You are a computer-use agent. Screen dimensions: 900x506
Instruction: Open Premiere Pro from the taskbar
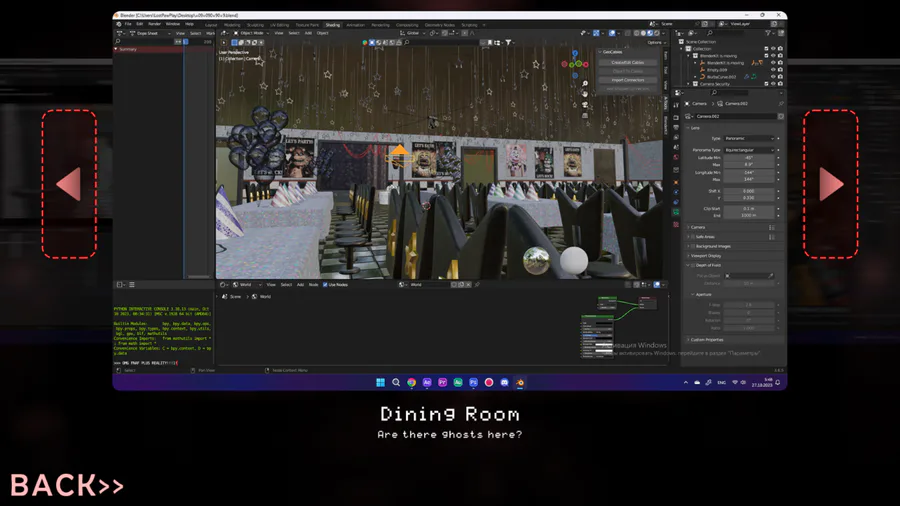coord(443,382)
